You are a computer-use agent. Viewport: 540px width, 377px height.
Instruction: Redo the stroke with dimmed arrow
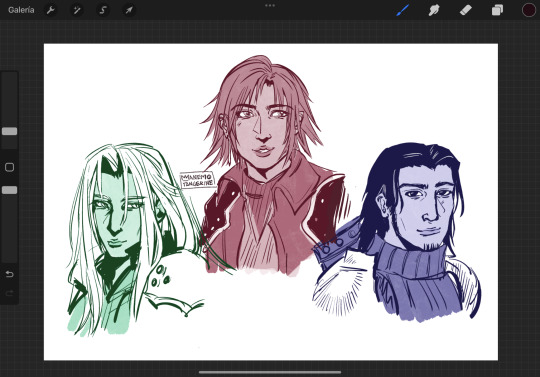[10, 293]
